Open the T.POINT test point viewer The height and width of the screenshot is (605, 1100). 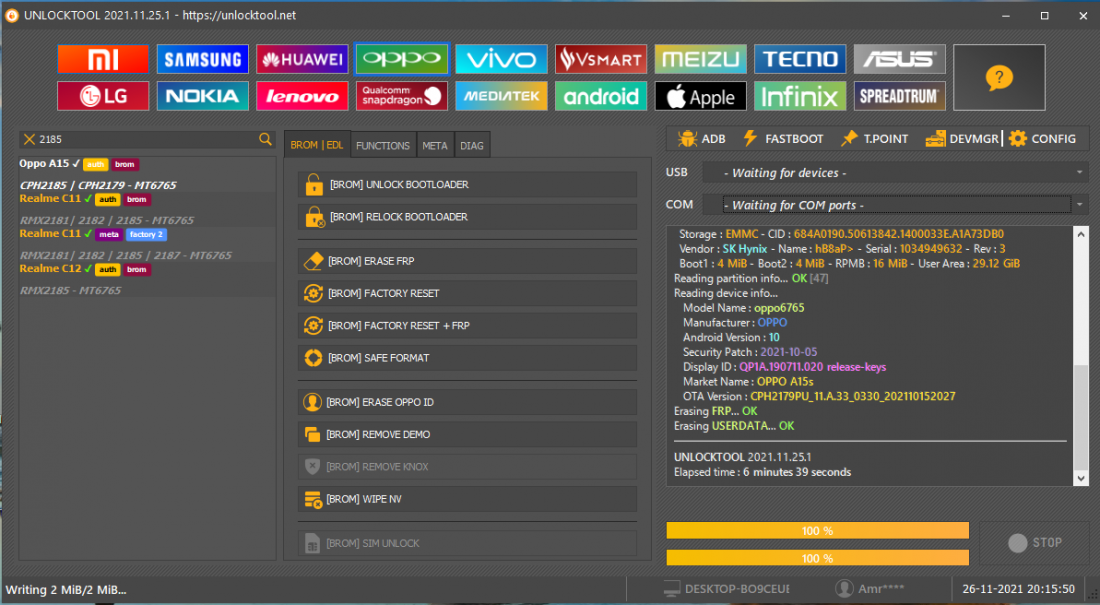point(875,138)
